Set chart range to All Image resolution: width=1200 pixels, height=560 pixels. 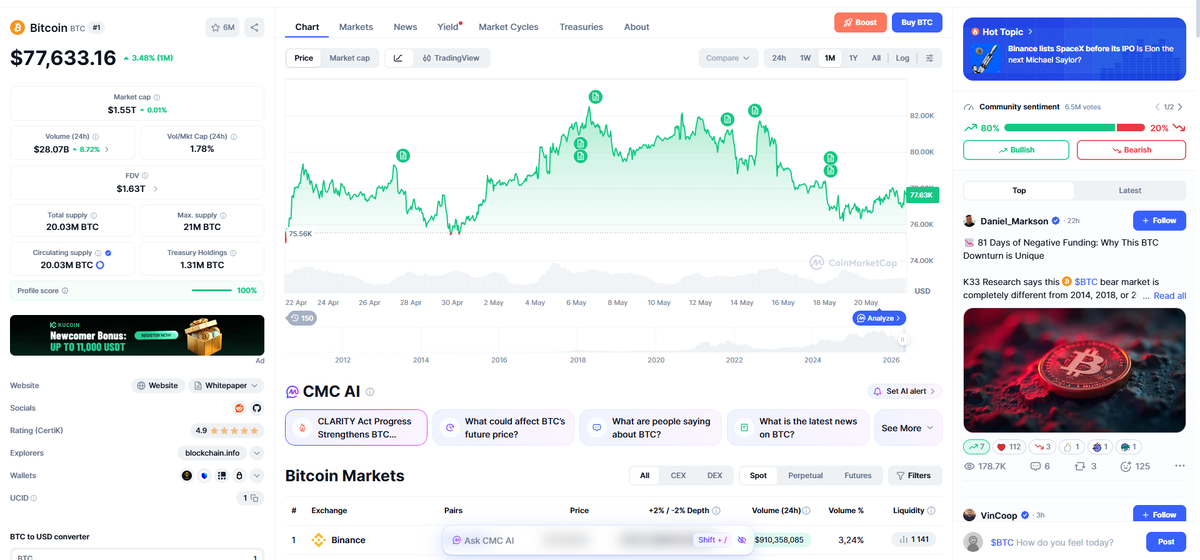876,58
